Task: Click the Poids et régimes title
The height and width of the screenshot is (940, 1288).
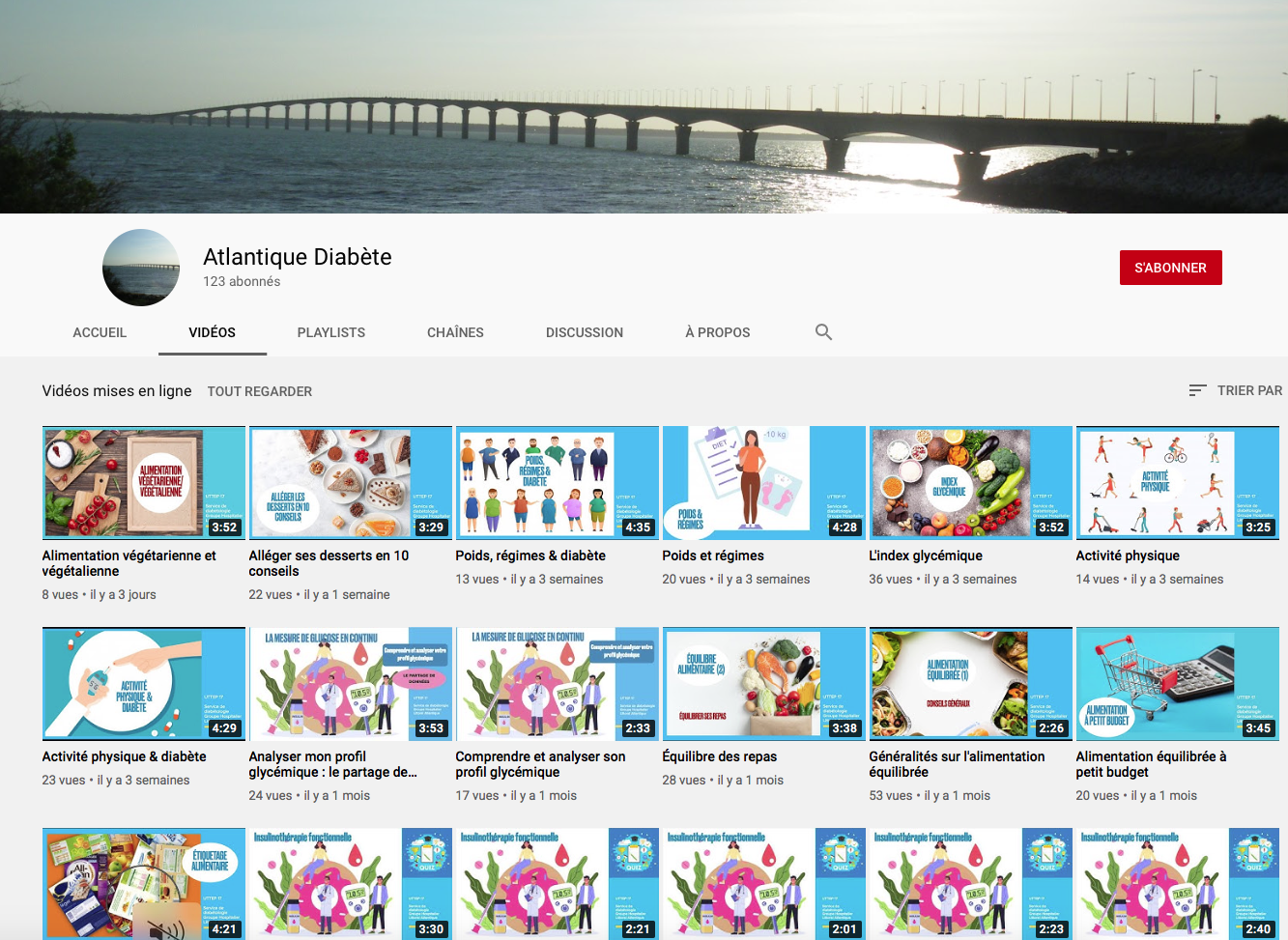Action: [x=713, y=555]
